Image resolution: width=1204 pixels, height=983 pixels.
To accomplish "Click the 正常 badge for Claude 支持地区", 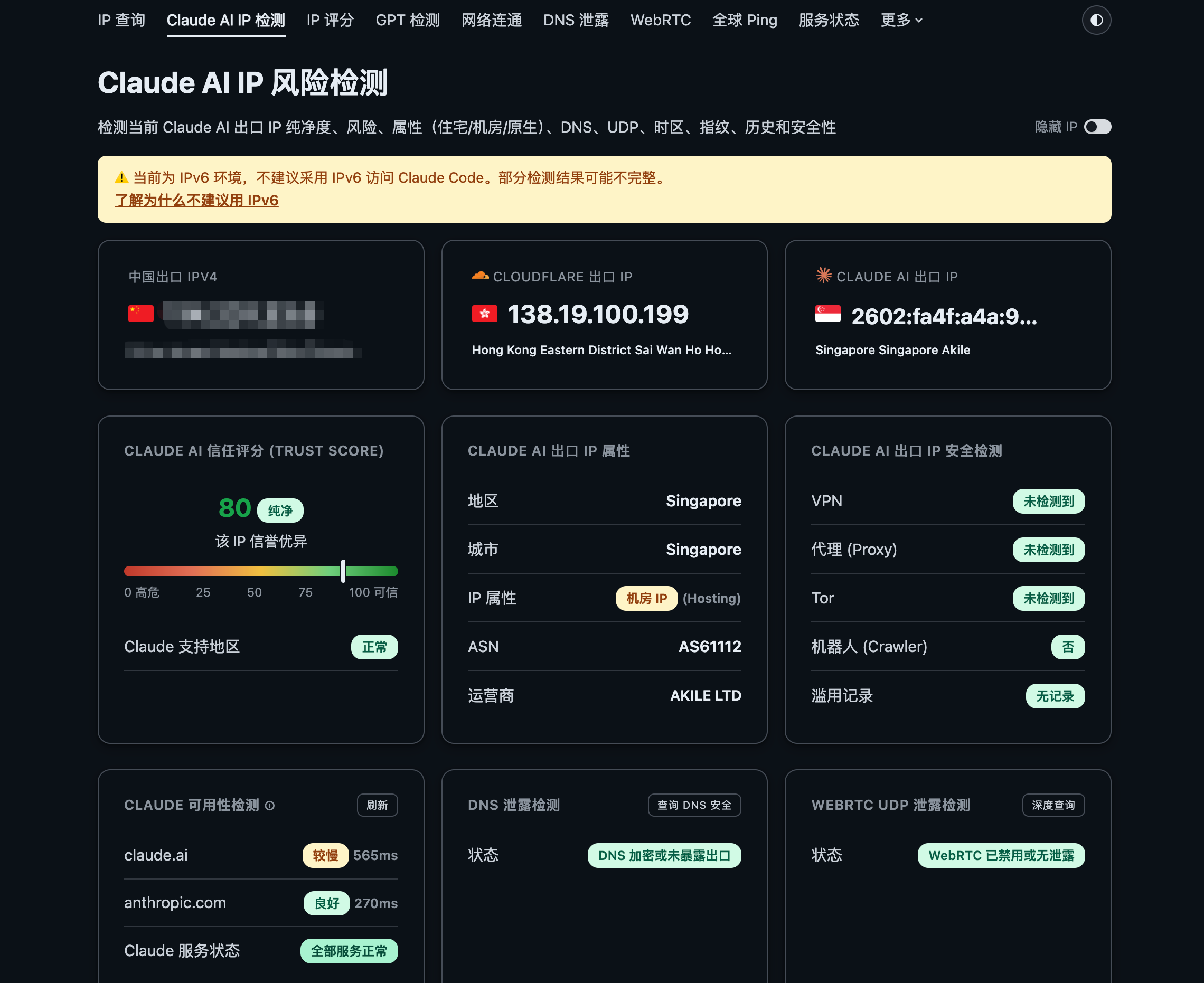I will 374,647.
